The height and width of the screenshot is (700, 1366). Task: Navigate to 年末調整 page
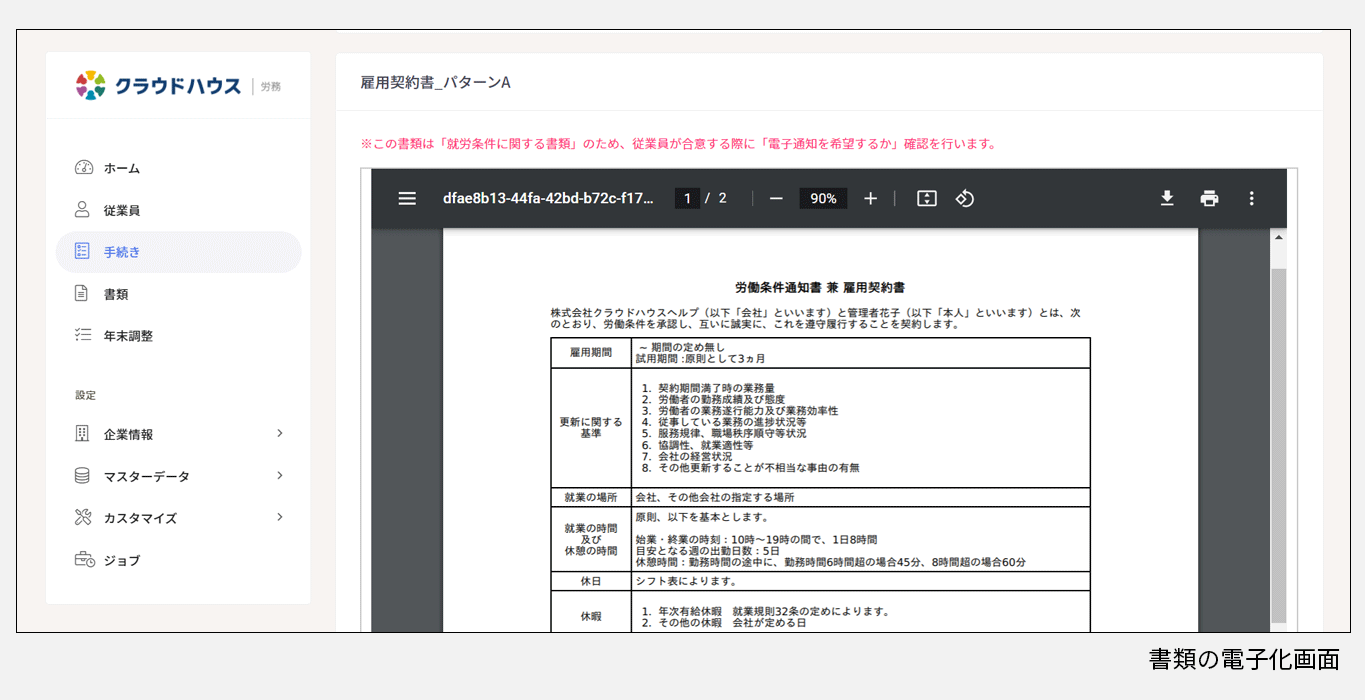128,336
